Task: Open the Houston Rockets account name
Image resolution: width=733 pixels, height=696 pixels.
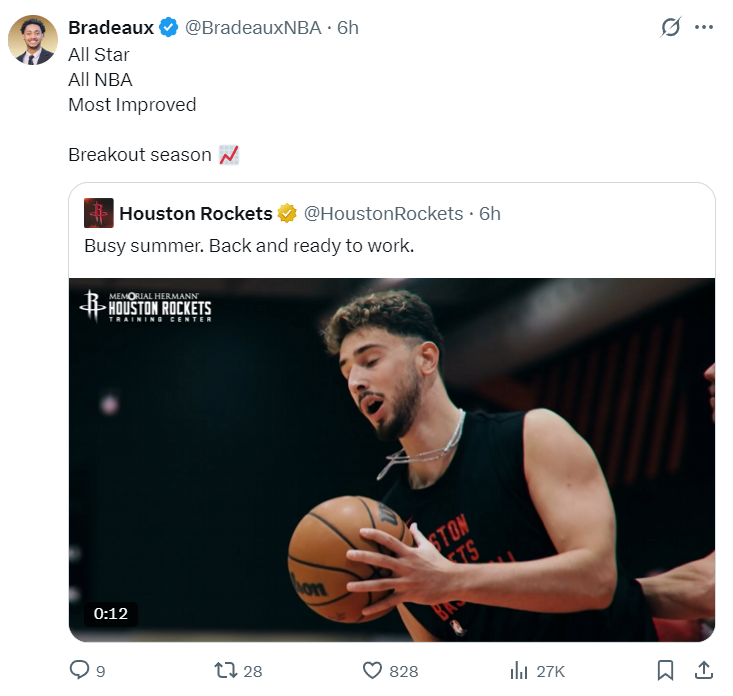Action: (195, 213)
